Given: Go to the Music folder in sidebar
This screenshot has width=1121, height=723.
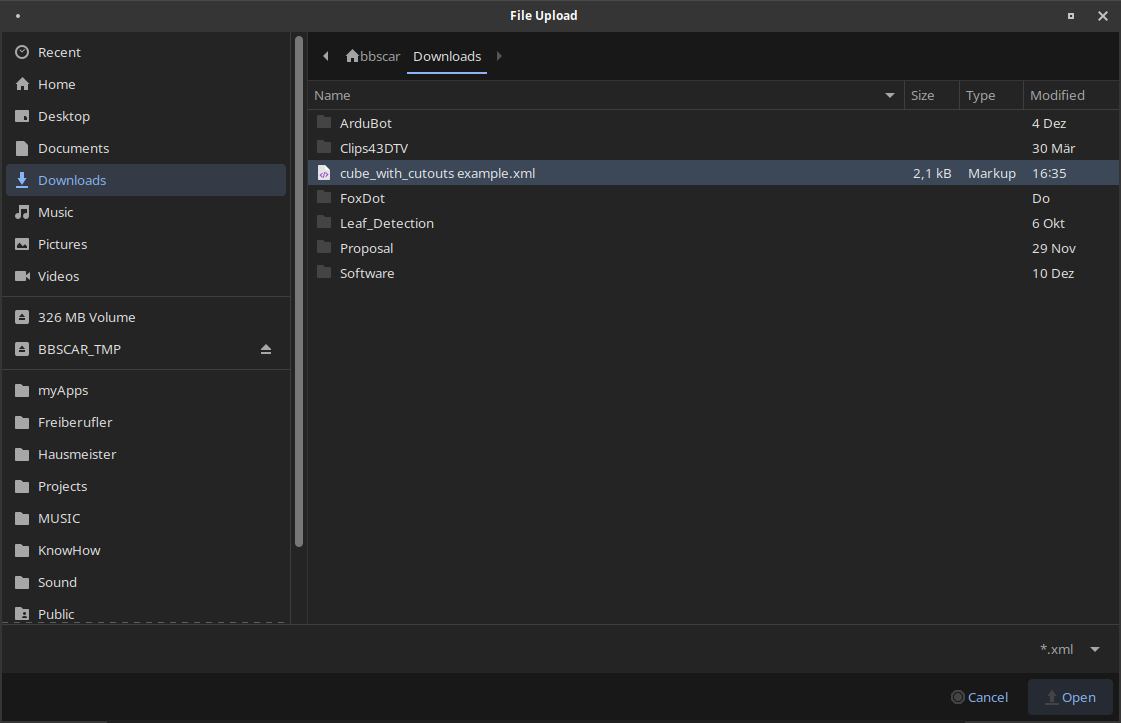Looking at the screenshot, I should coord(55,212).
